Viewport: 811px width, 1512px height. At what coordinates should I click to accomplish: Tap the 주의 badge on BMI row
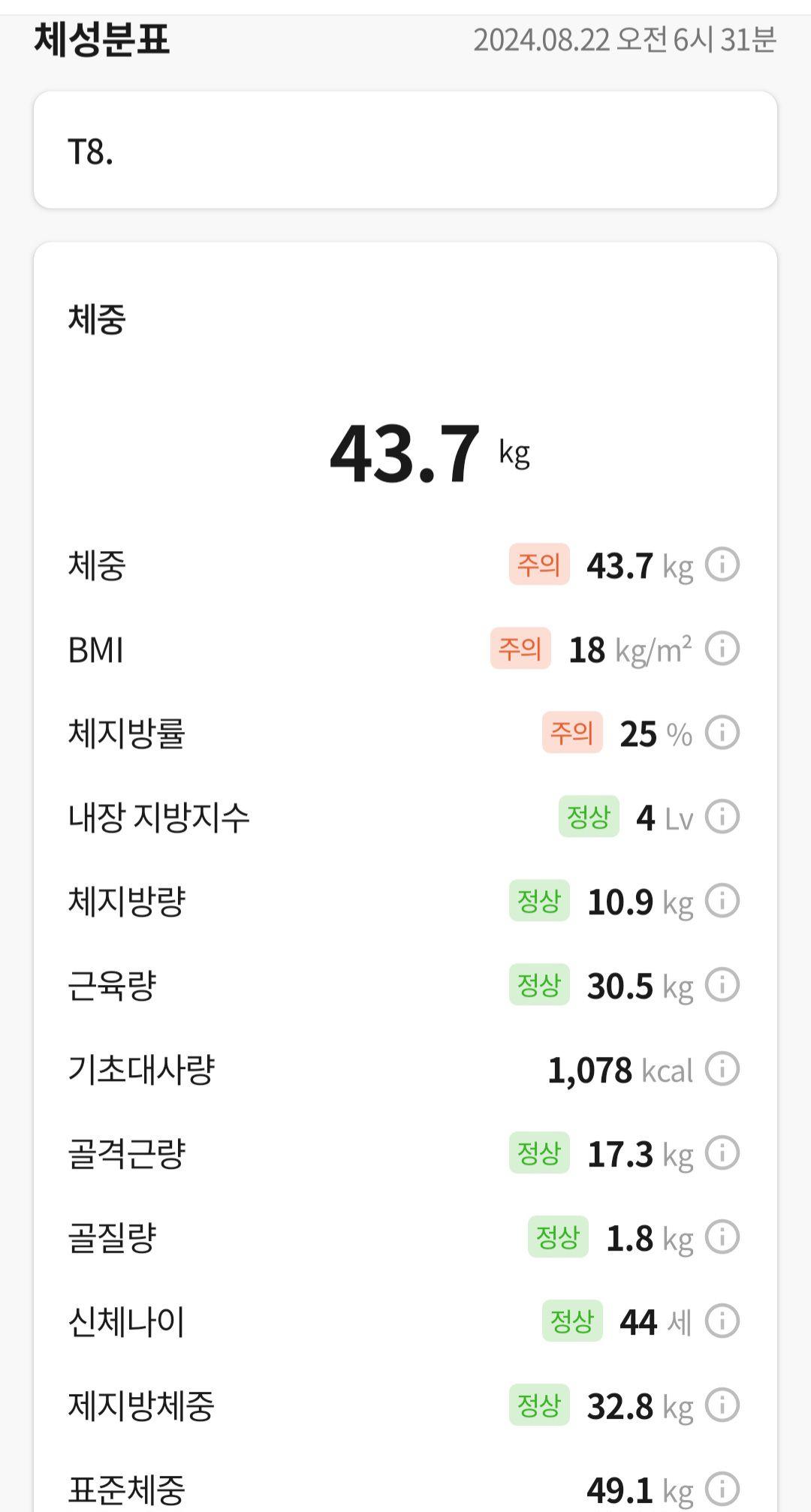pyautogui.click(x=520, y=649)
